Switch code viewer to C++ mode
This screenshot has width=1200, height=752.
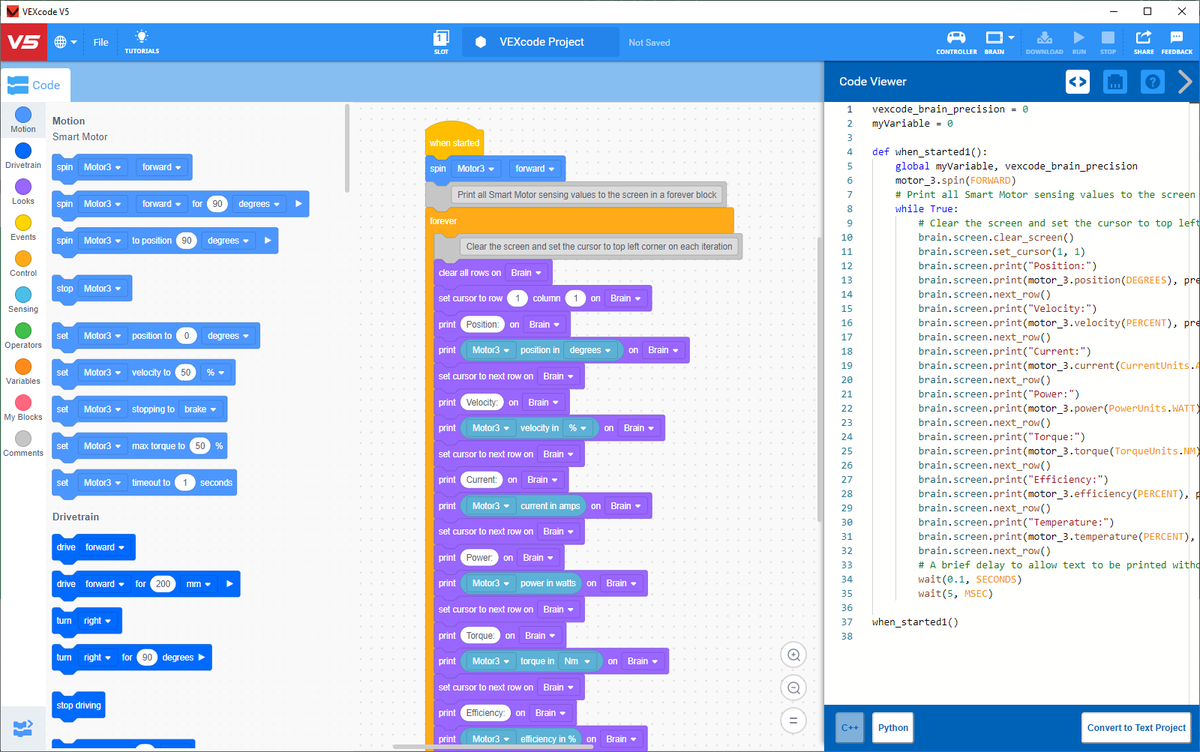coord(849,727)
